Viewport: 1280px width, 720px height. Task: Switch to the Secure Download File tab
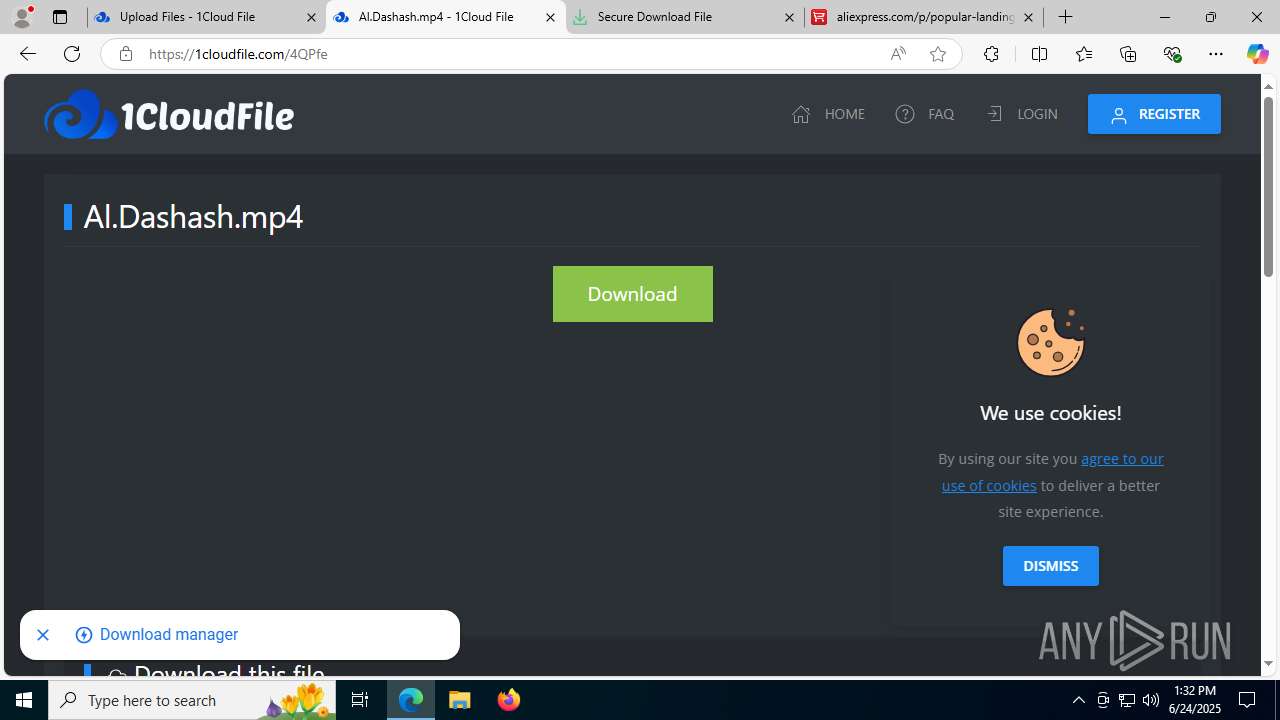pyautogui.click(x=684, y=17)
